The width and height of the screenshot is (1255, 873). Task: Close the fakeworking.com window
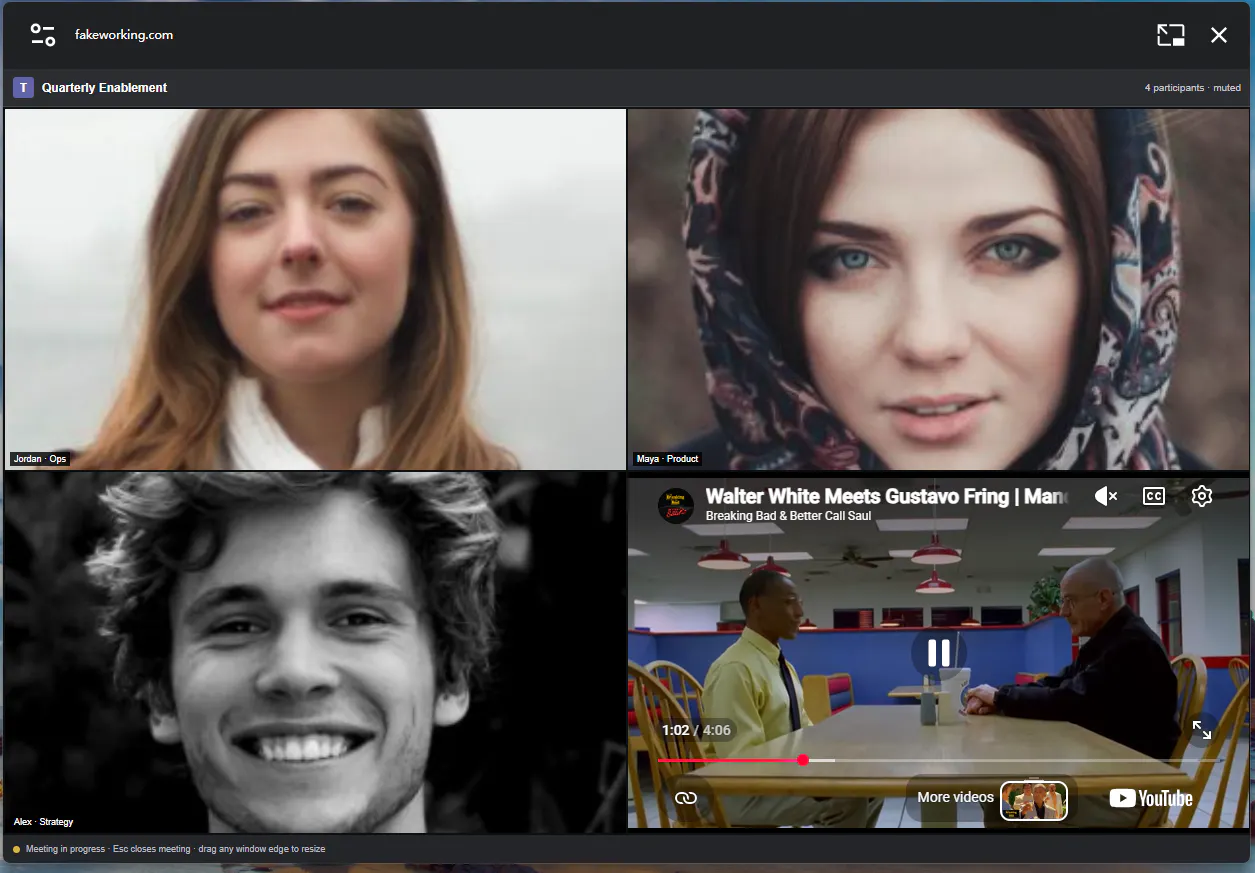1219,35
